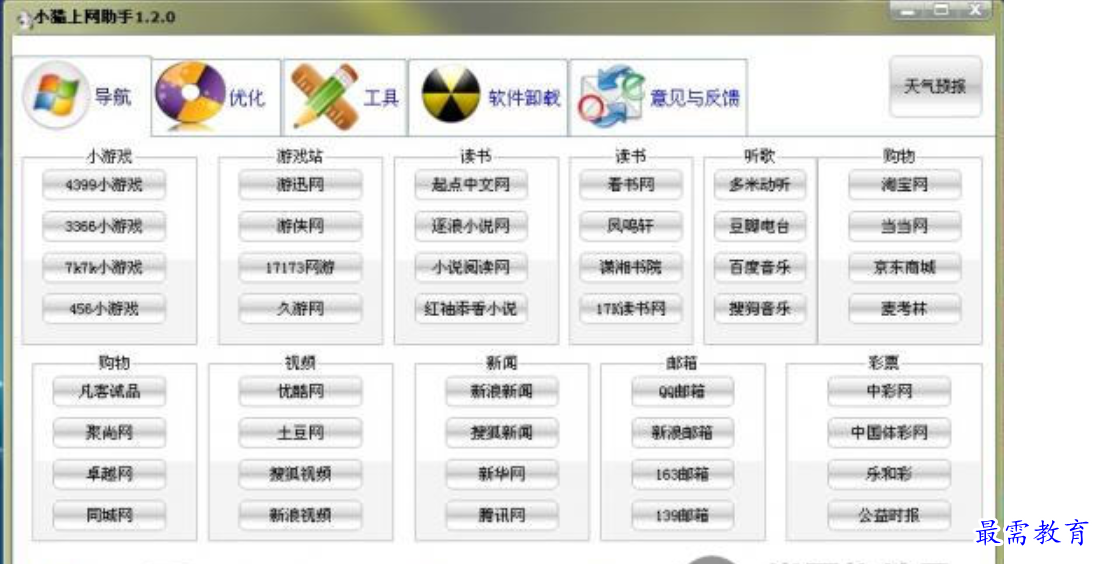
Task: Click the 天气预报 button
Action: (935, 87)
